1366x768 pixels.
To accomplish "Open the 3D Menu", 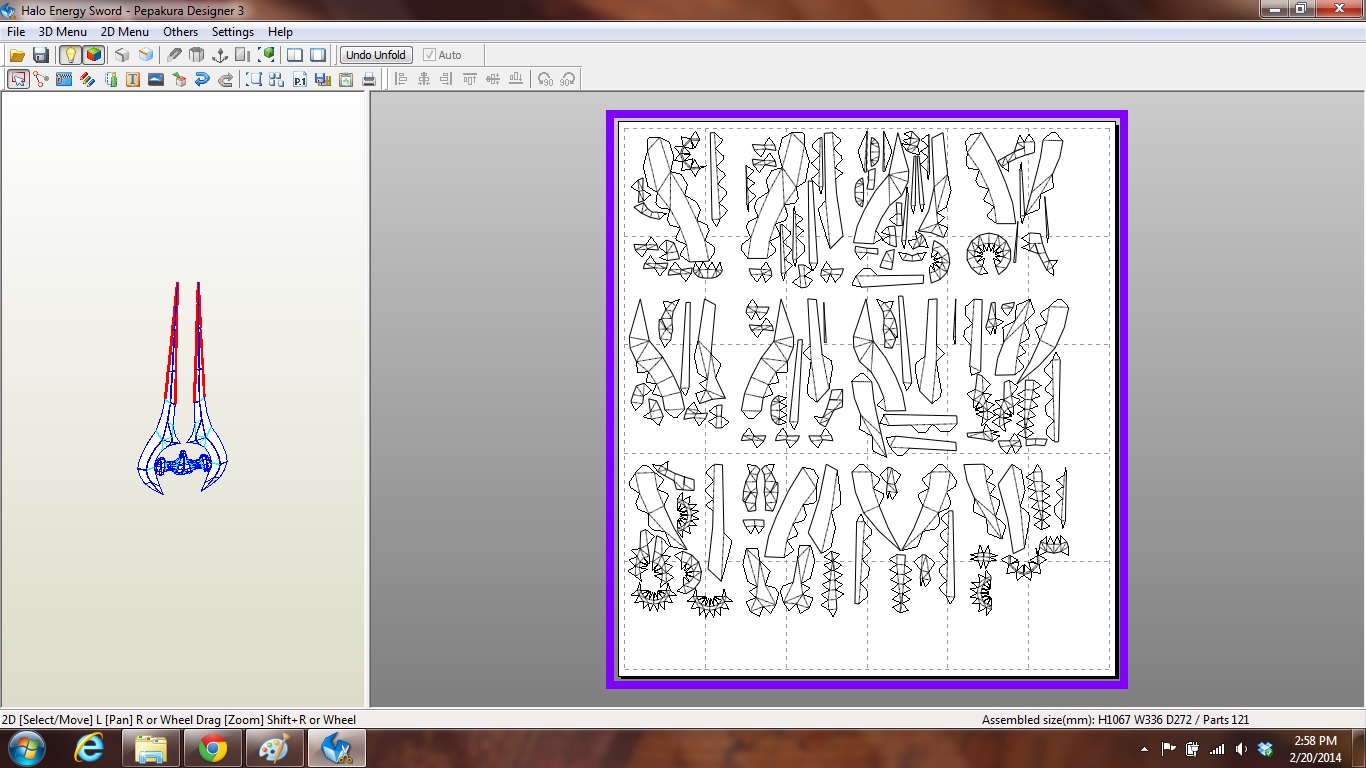I will point(63,32).
